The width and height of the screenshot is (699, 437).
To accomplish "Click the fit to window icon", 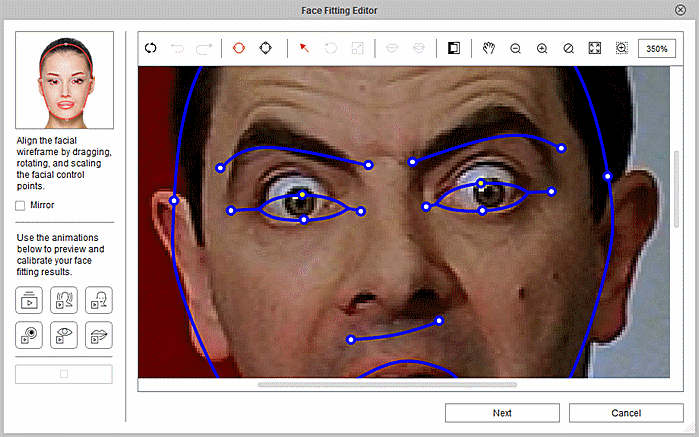I will tap(595, 48).
